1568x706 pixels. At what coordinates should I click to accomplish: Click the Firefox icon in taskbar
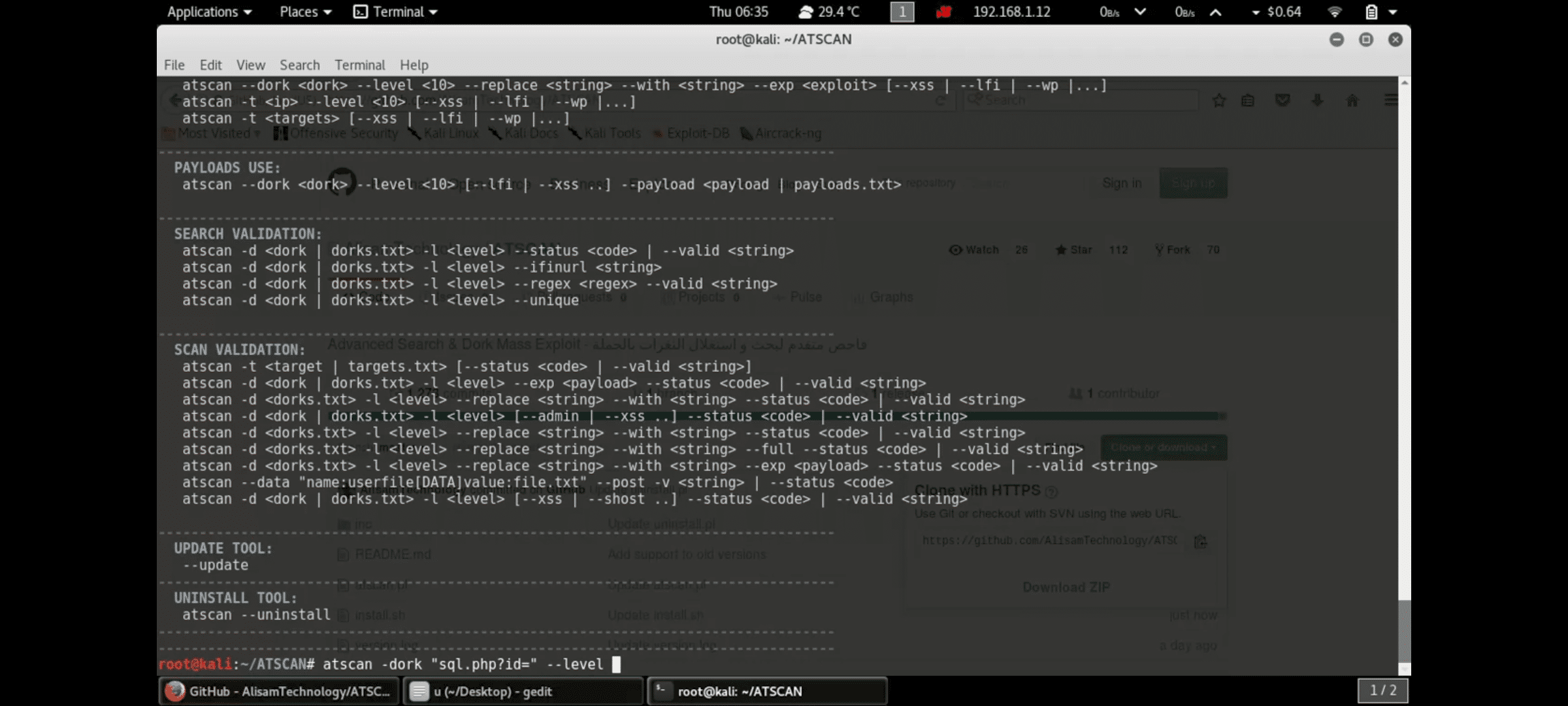[174, 691]
